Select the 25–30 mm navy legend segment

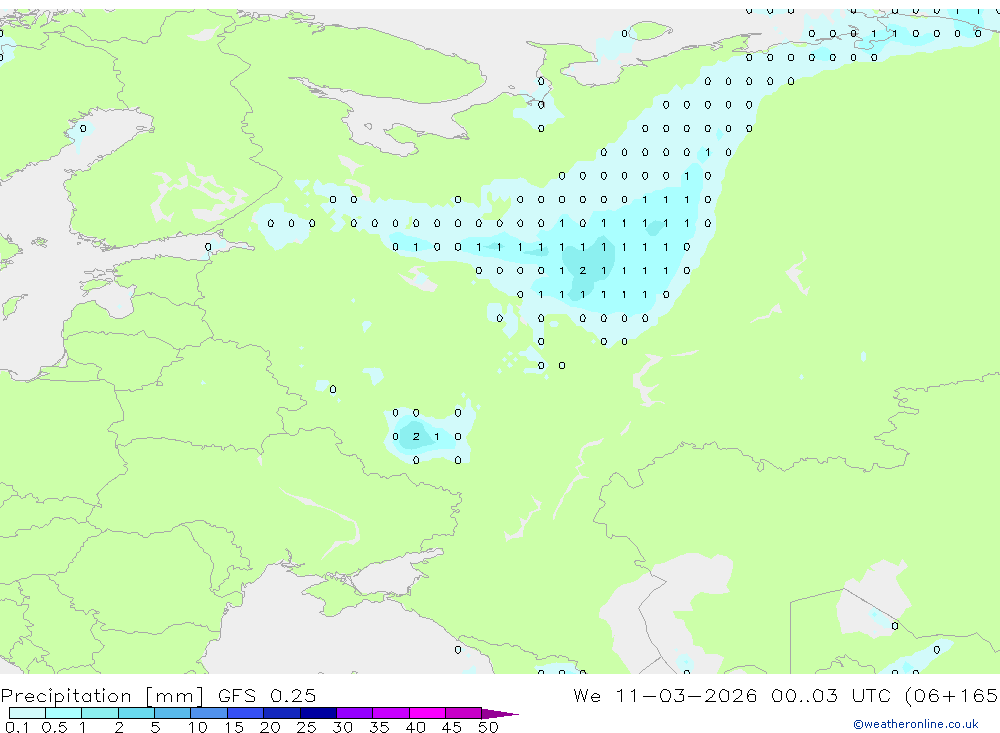coord(318,713)
